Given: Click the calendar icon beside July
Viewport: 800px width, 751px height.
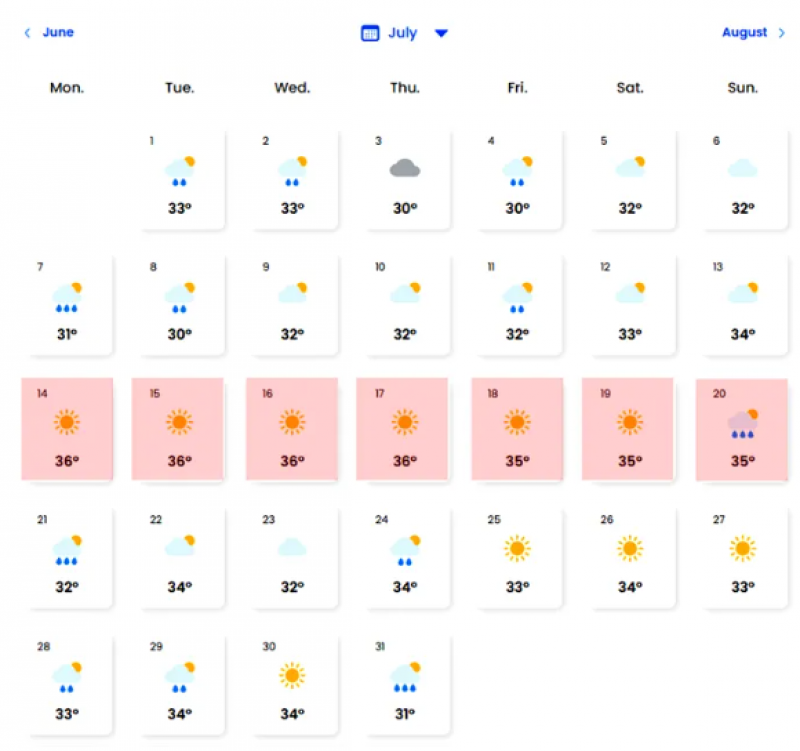Looking at the screenshot, I should [x=370, y=33].
